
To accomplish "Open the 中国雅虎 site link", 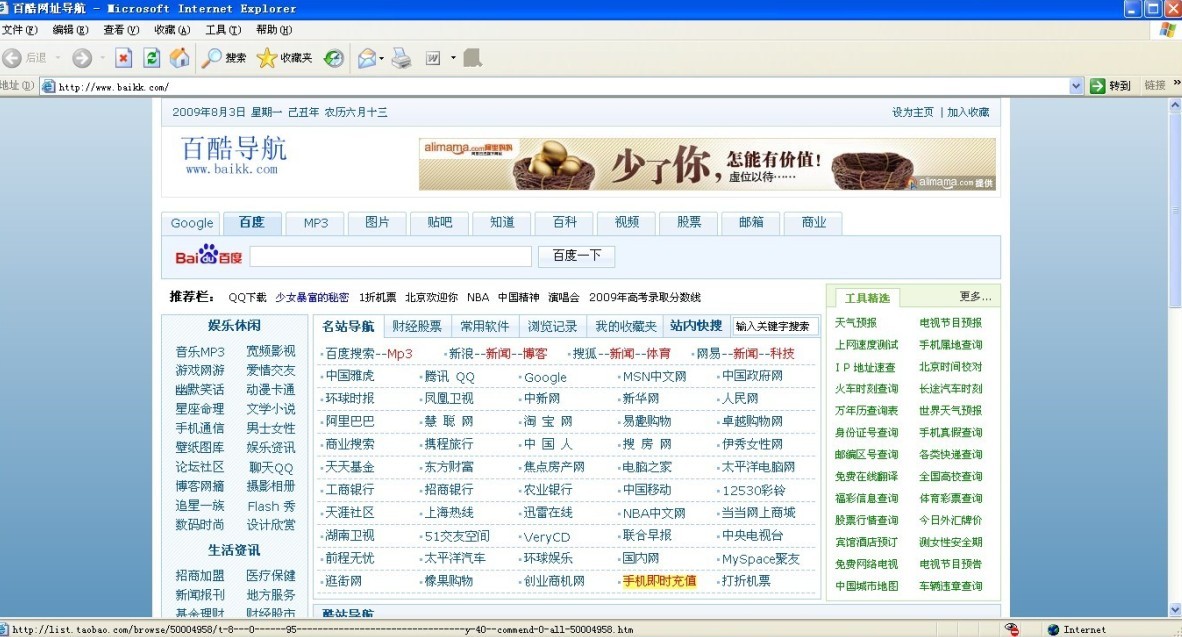I will click(x=350, y=376).
